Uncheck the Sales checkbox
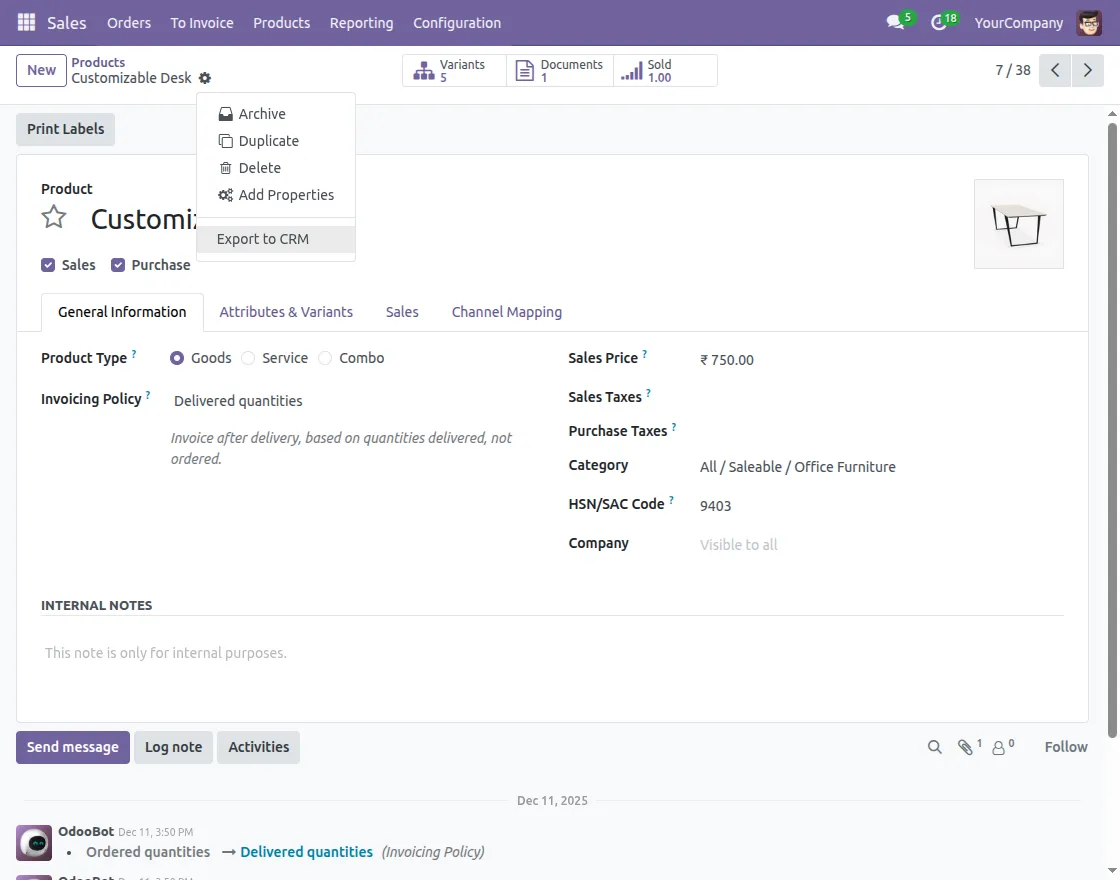 point(48,265)
